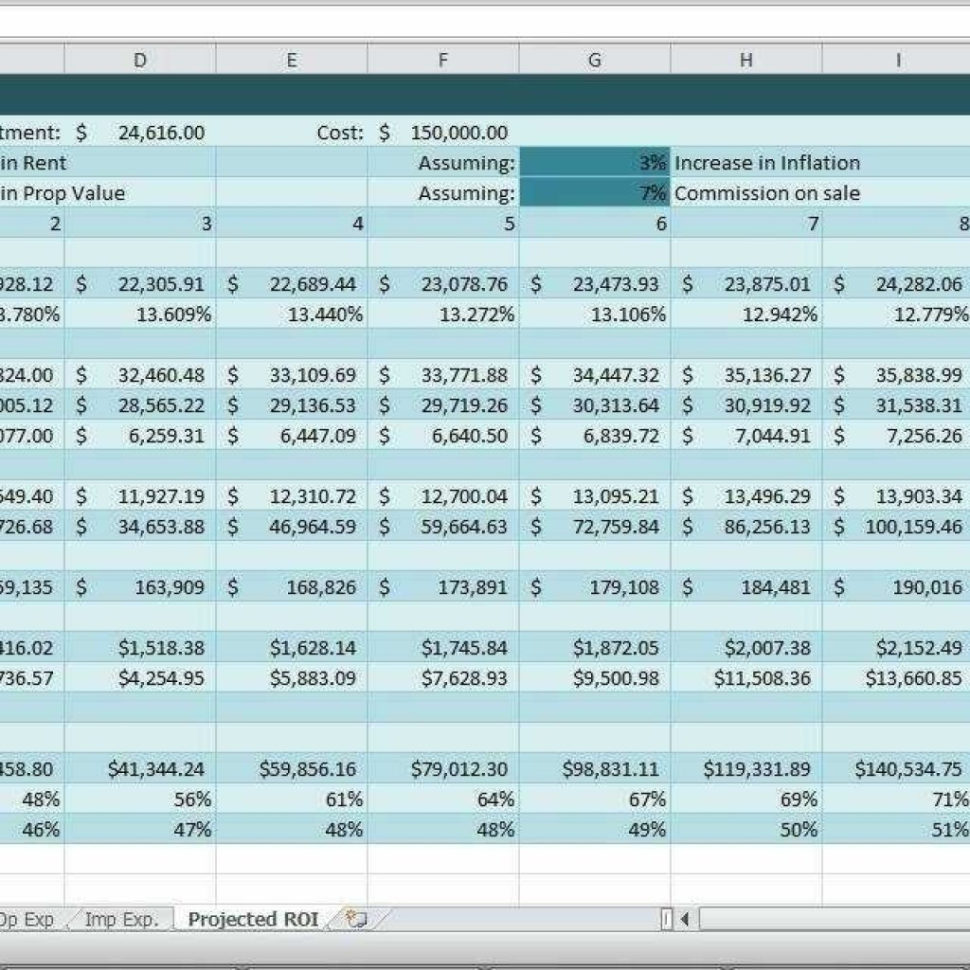Viewport: 970px width, 970px height.
Task: Select column header D
Action: 140,59
